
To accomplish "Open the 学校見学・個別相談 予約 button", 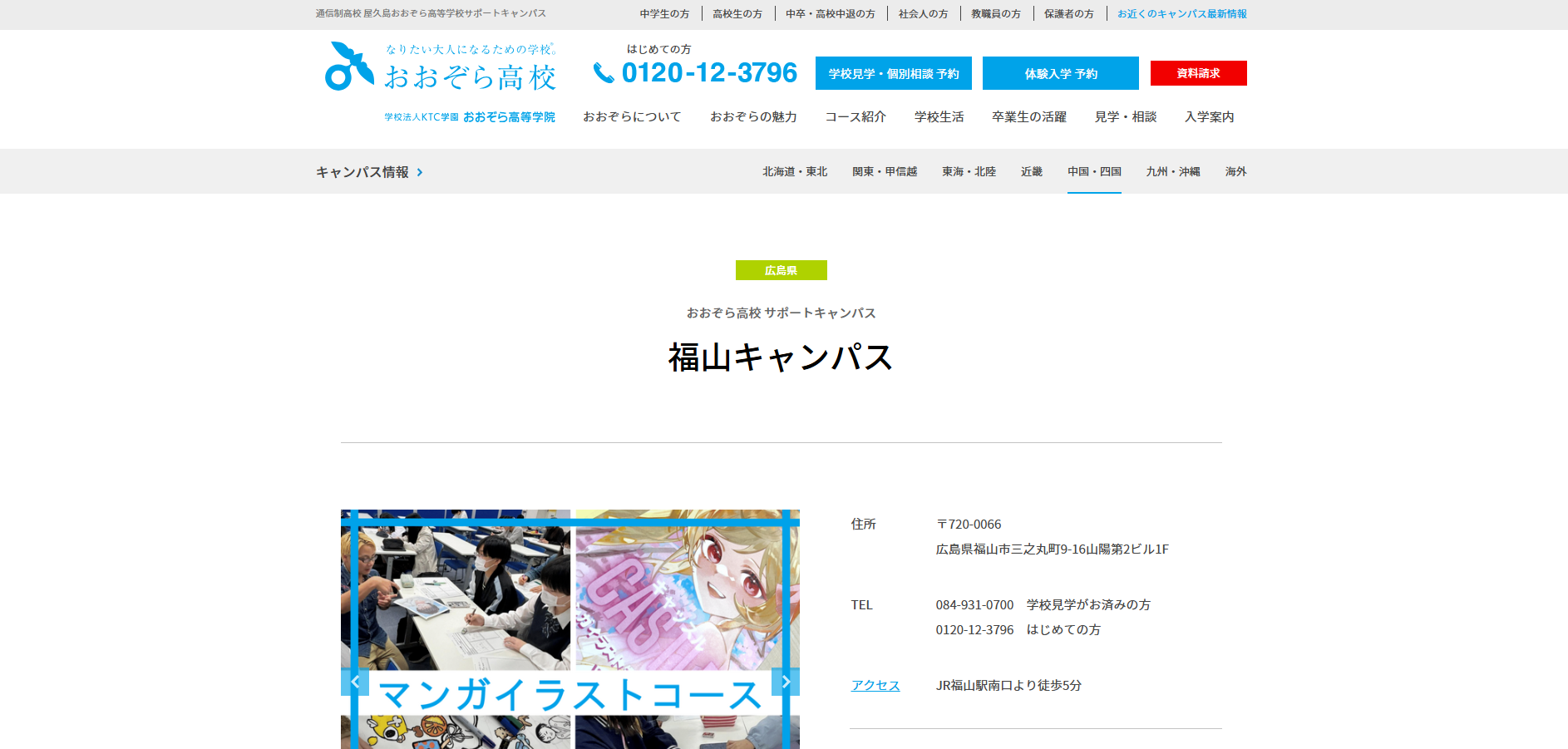I will point(894,73).
